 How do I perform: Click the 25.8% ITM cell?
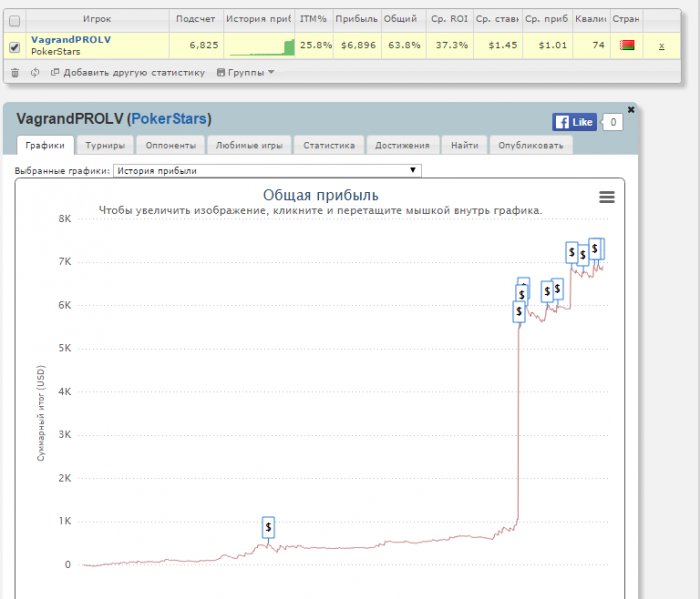tap(316, 45)
